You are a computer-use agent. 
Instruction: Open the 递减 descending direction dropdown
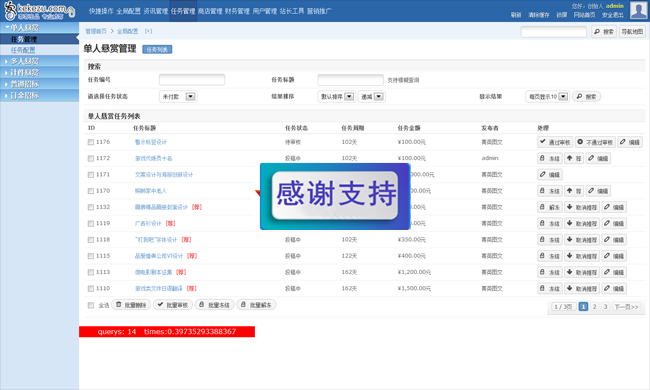(x=371, y=97)
